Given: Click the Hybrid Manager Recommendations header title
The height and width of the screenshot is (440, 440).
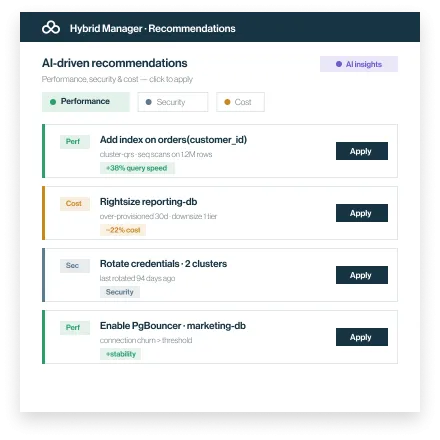Looking at the screenshot, I should (153, 29).
